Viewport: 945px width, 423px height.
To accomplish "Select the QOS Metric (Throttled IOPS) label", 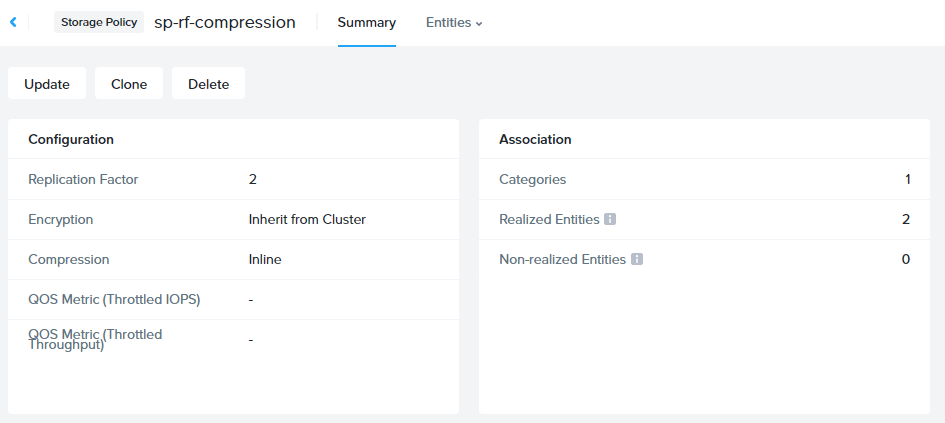I will tap(114, 299).
